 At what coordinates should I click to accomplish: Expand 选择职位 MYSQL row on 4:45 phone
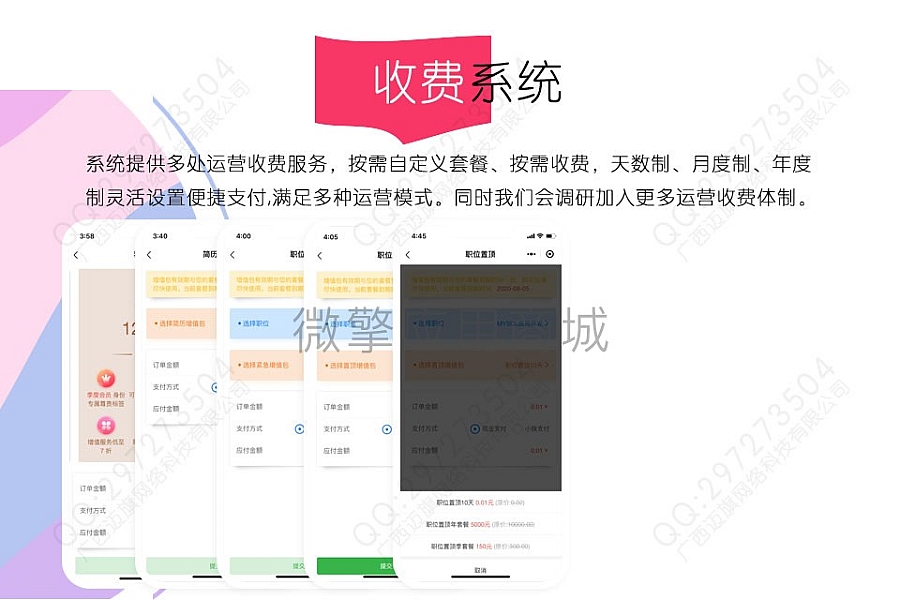coord(480,323)
